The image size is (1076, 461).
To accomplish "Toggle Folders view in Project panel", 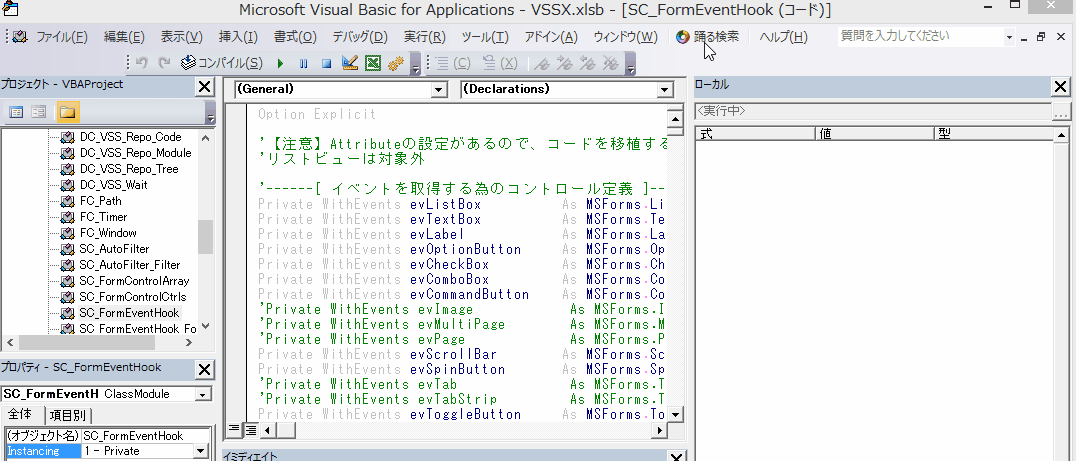I will coord(67,112).
